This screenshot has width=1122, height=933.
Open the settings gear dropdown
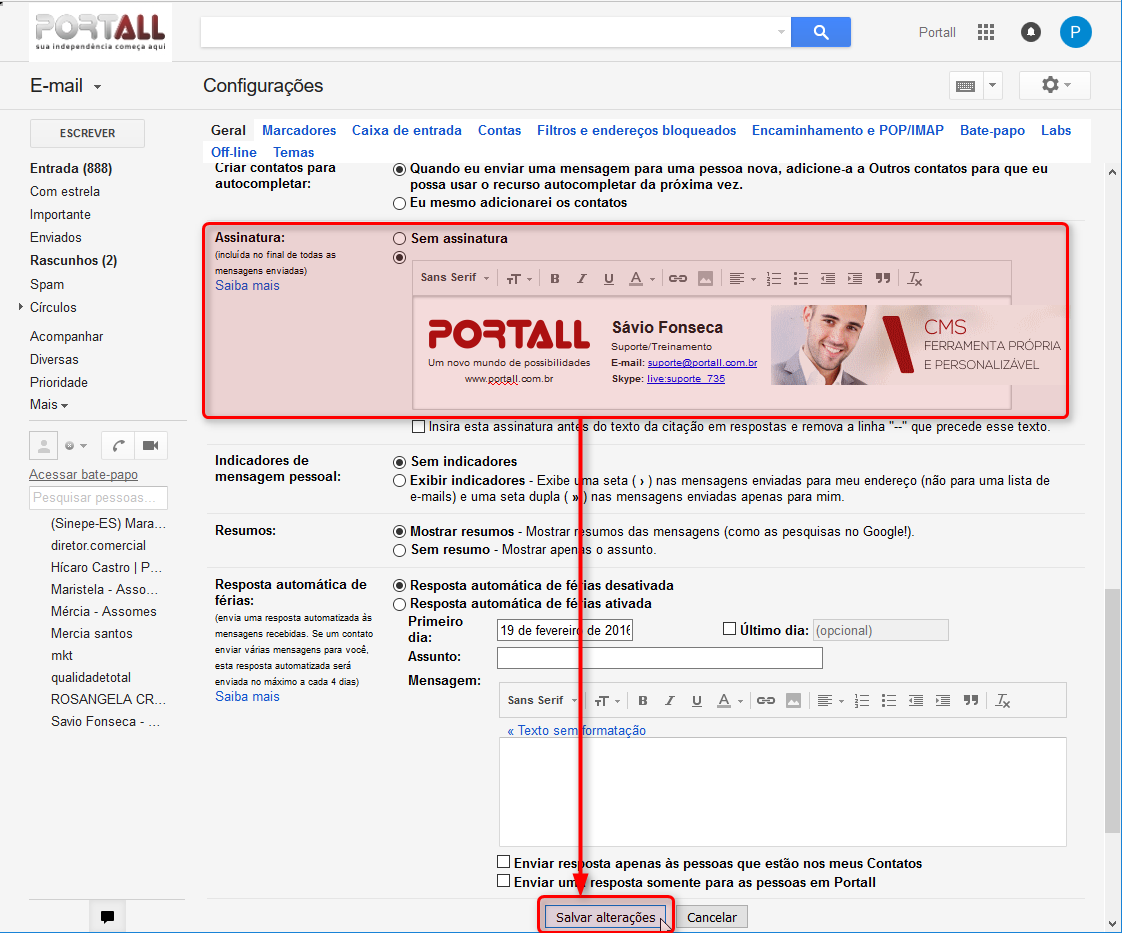tap(1054, 85)
